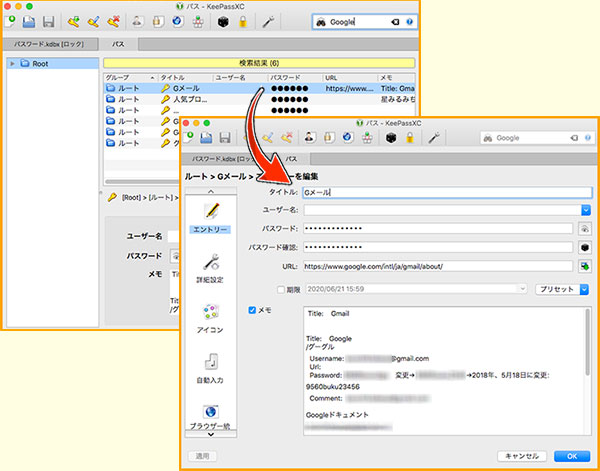This screenshot has height=471, width=600.
Task: Click notes area vertical scrollbar
Action: 588,342
